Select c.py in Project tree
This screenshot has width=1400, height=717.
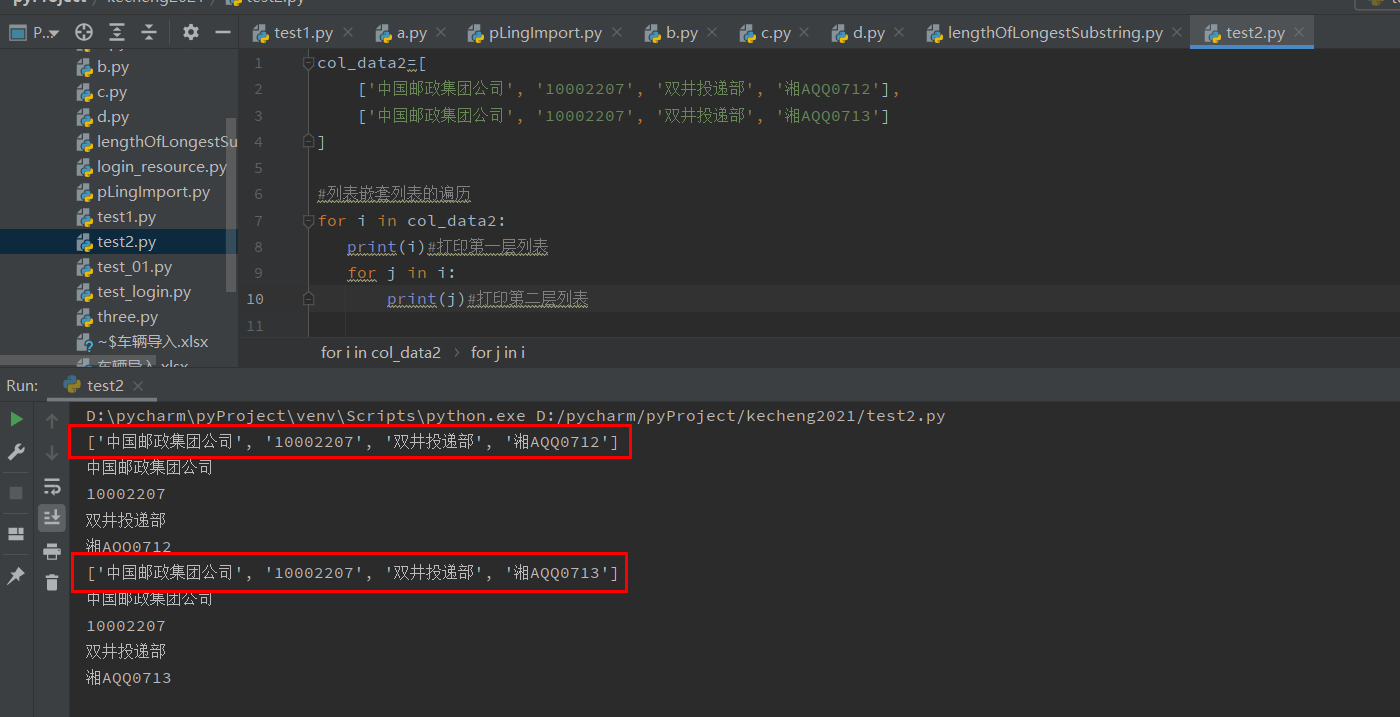tap(112, 92)
